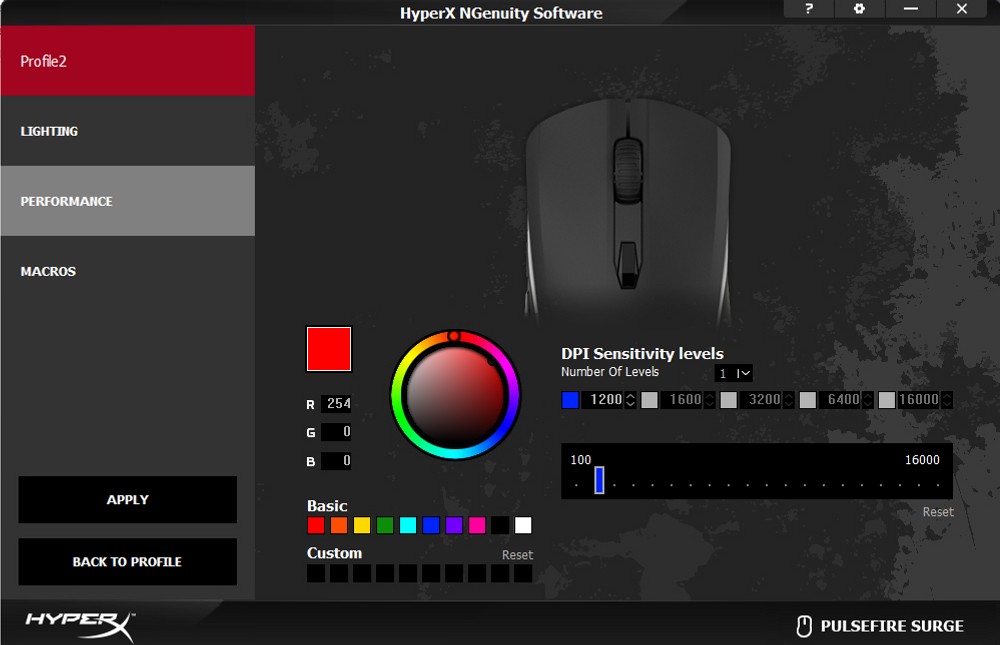Click the B value input field
Screen dimensions: 1000x645
pos(336,461)
